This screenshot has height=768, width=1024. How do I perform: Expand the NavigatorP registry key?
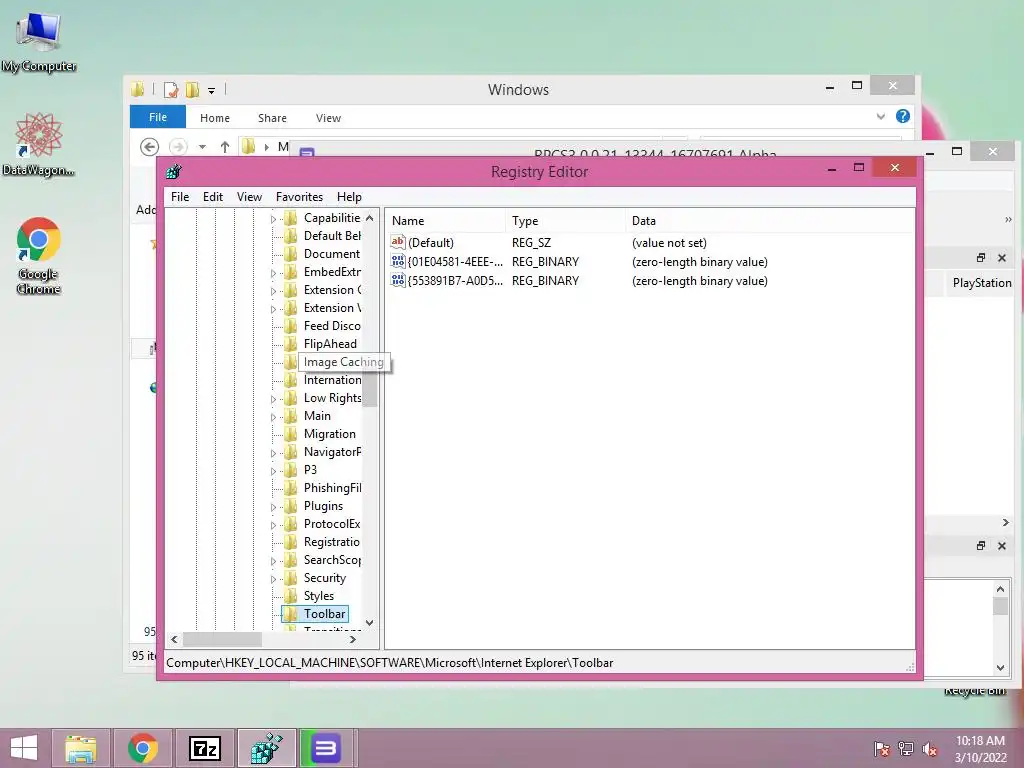point(274,453)
